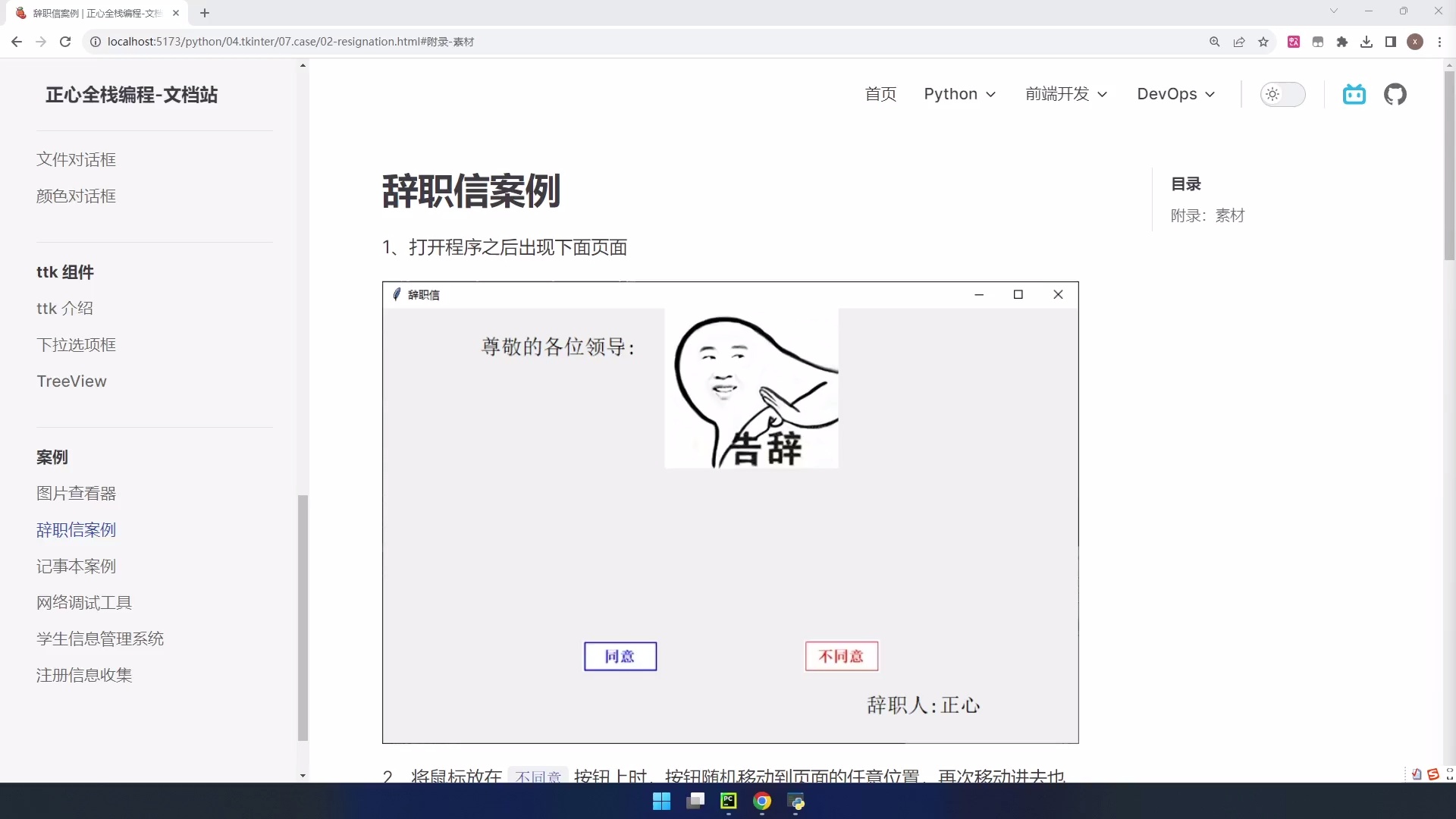Click the Windows Start button
Screen dimensions: 1456x819
coord(661,801)
